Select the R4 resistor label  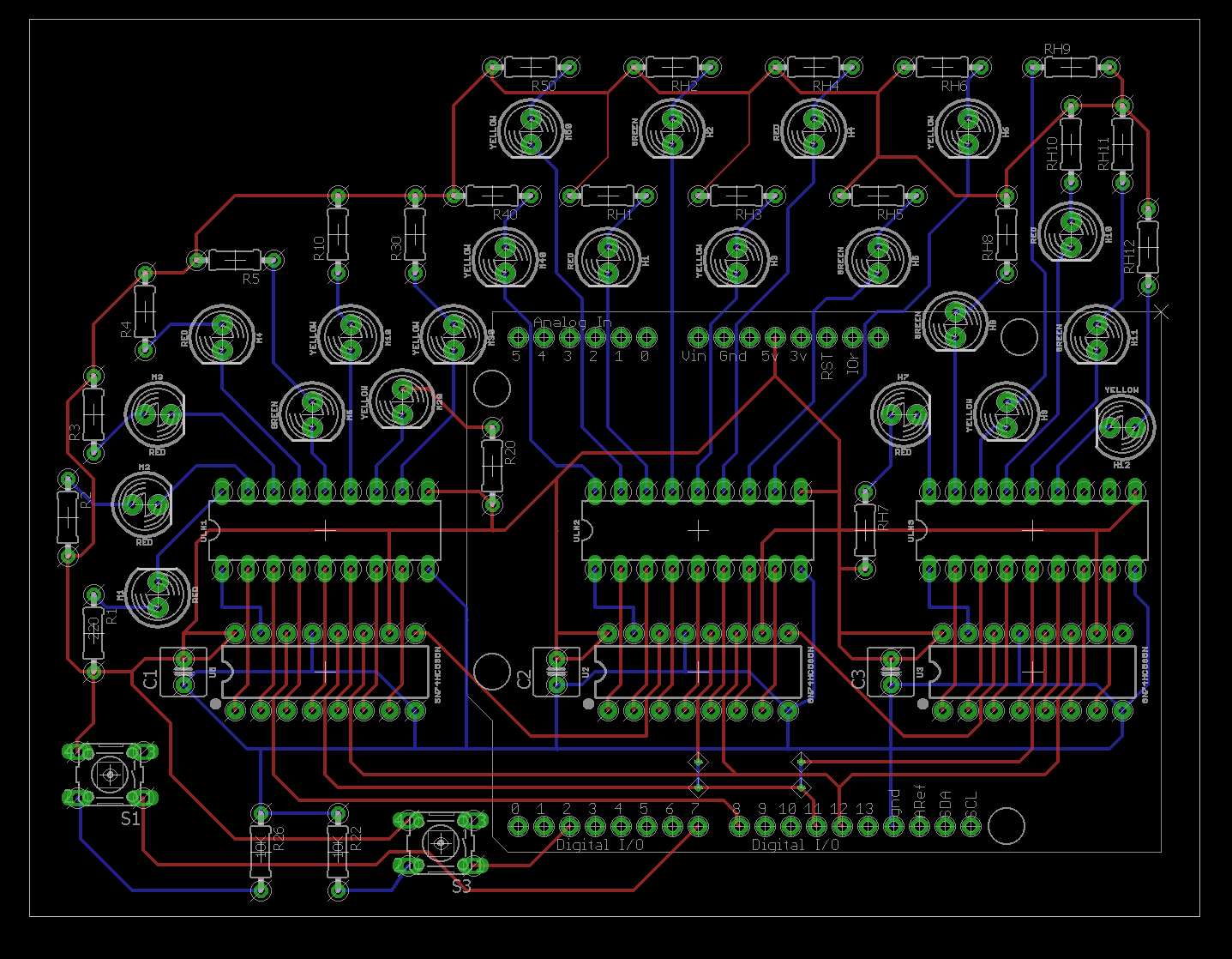coord(126,329)
